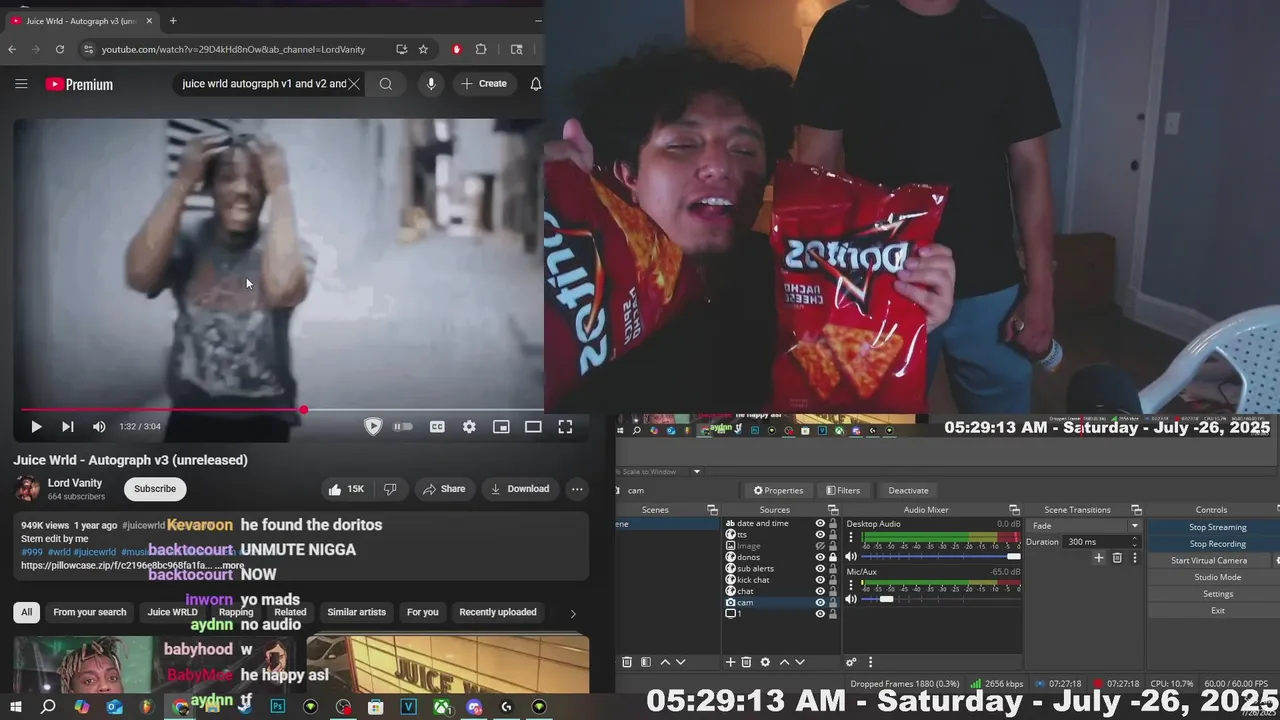
Task: Run the YouTube search magnifier button
Action: [x=386, y=84]
